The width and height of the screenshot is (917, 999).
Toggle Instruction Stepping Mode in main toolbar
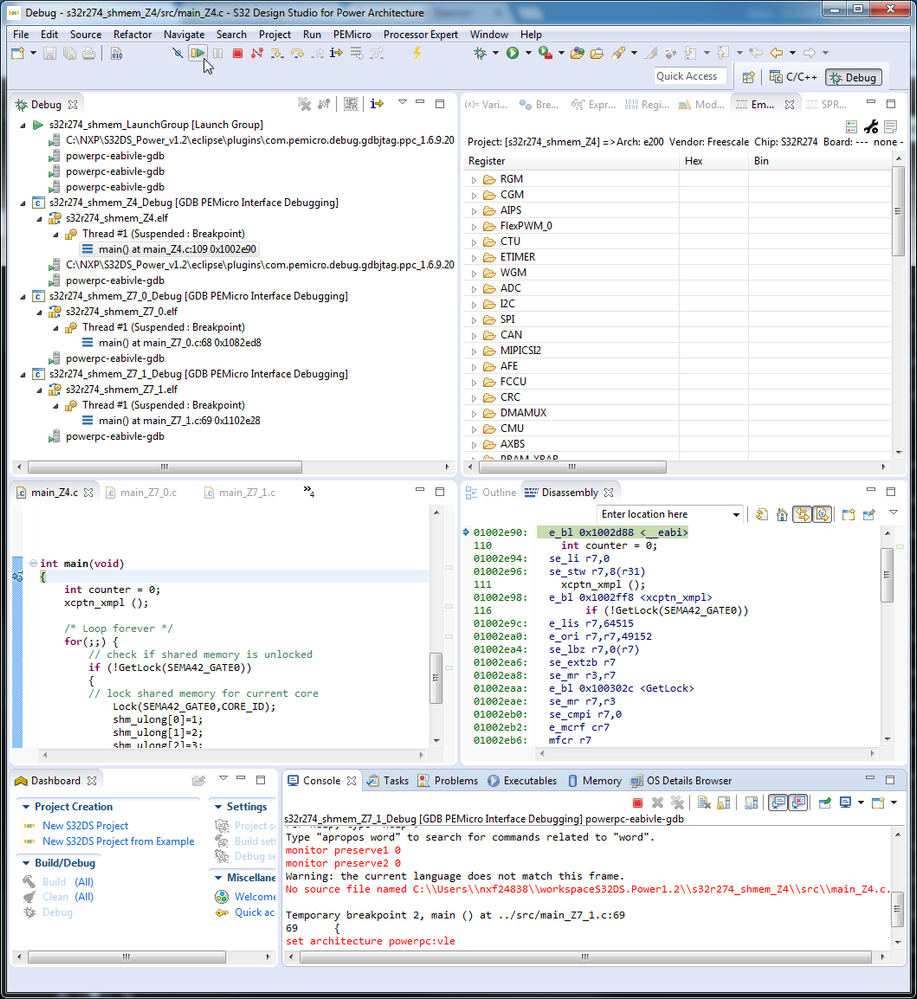[336, 53]
